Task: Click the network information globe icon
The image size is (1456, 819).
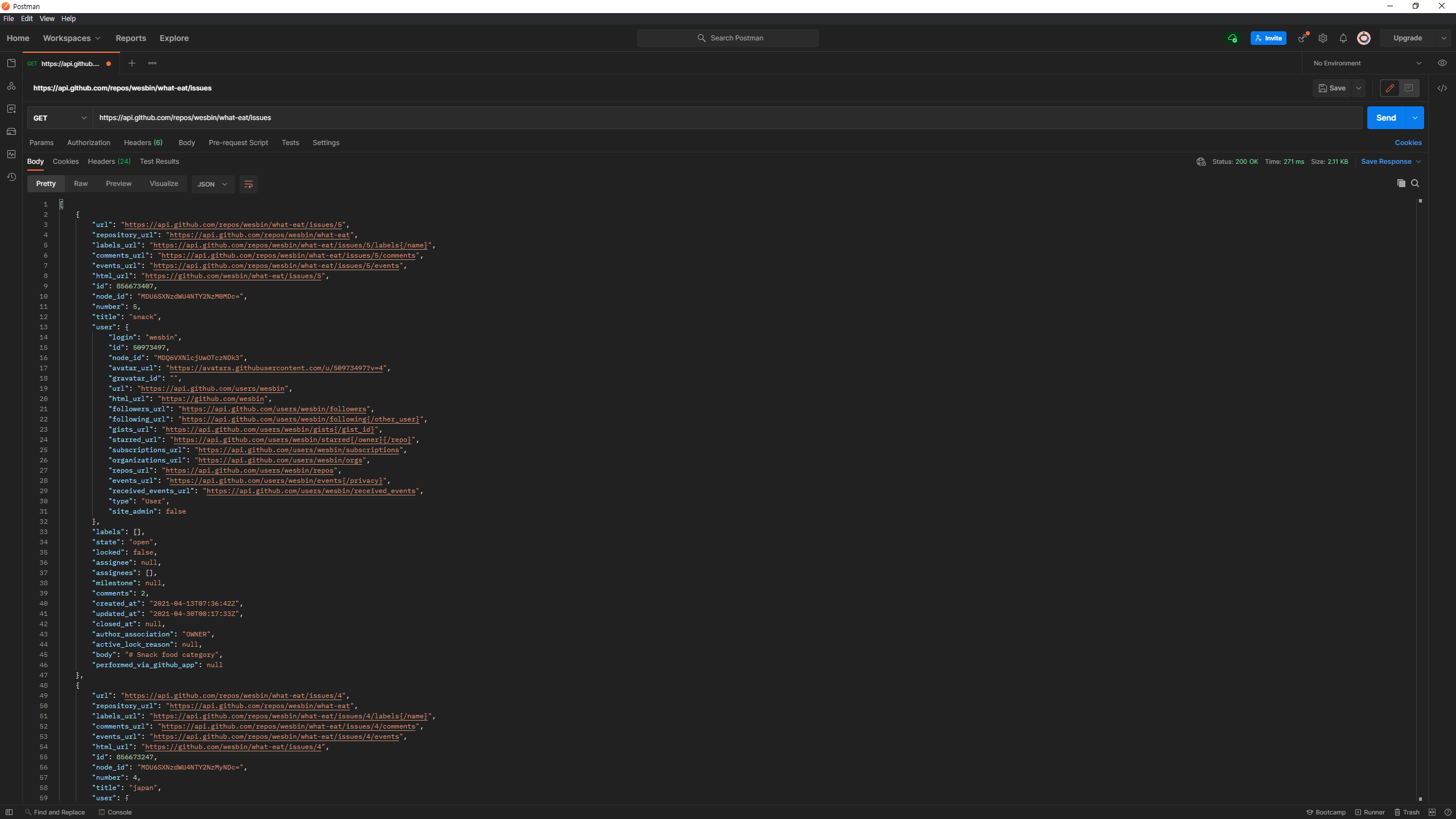Action: [x=1201, y=162]
